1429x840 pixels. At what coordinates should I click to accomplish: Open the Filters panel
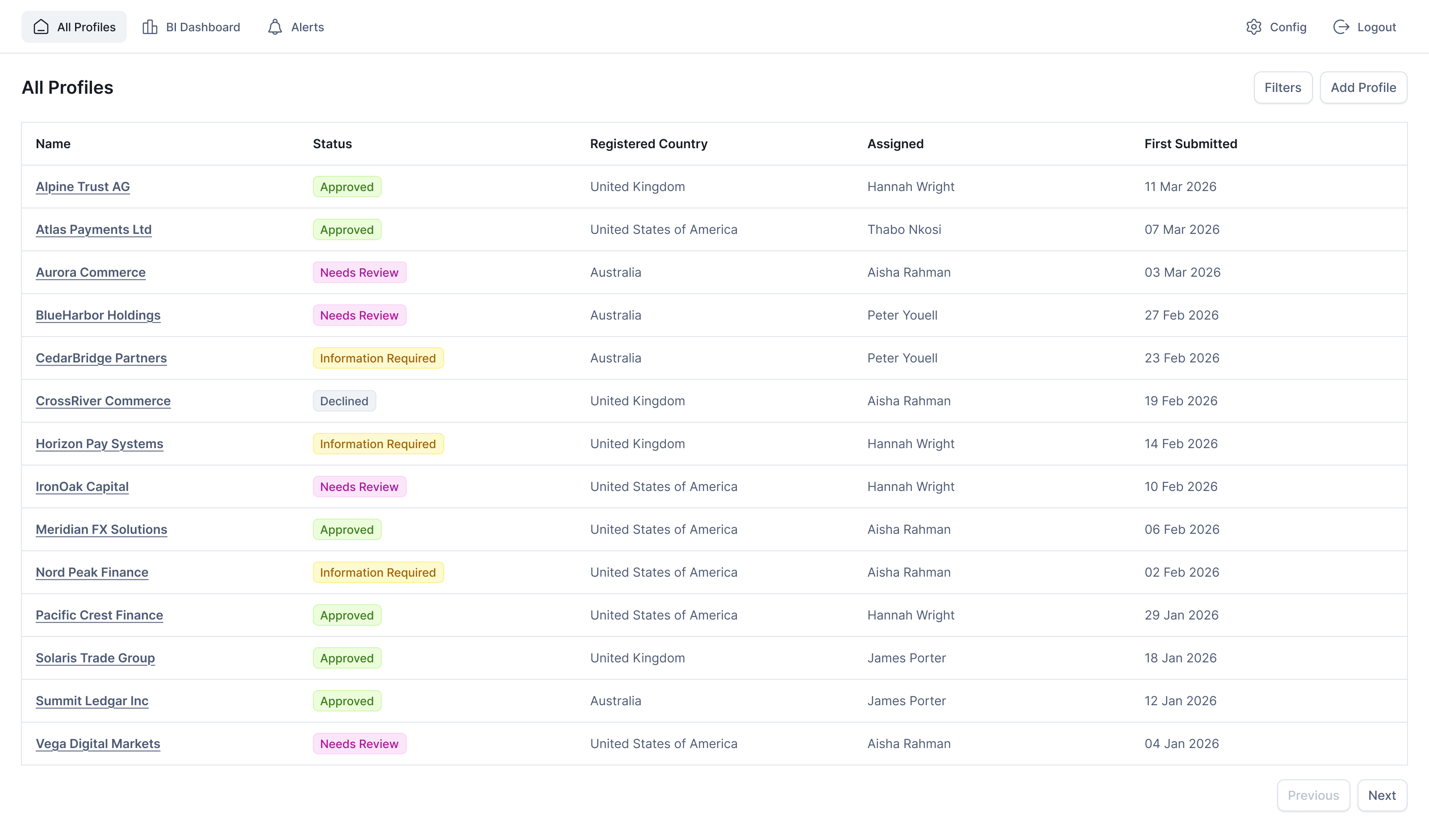[1283, 87]
